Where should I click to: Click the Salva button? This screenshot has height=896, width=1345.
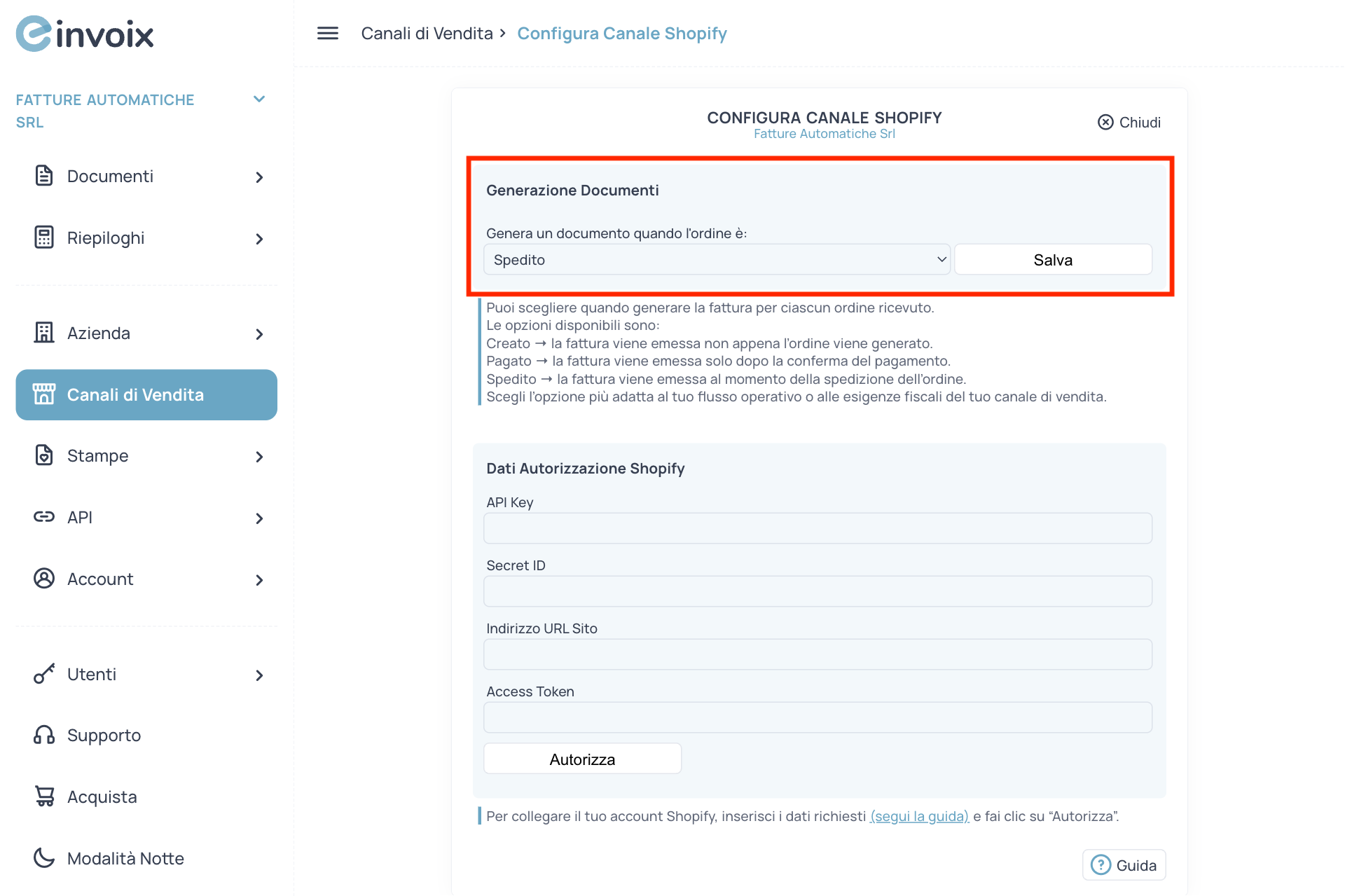point(1052,259)
